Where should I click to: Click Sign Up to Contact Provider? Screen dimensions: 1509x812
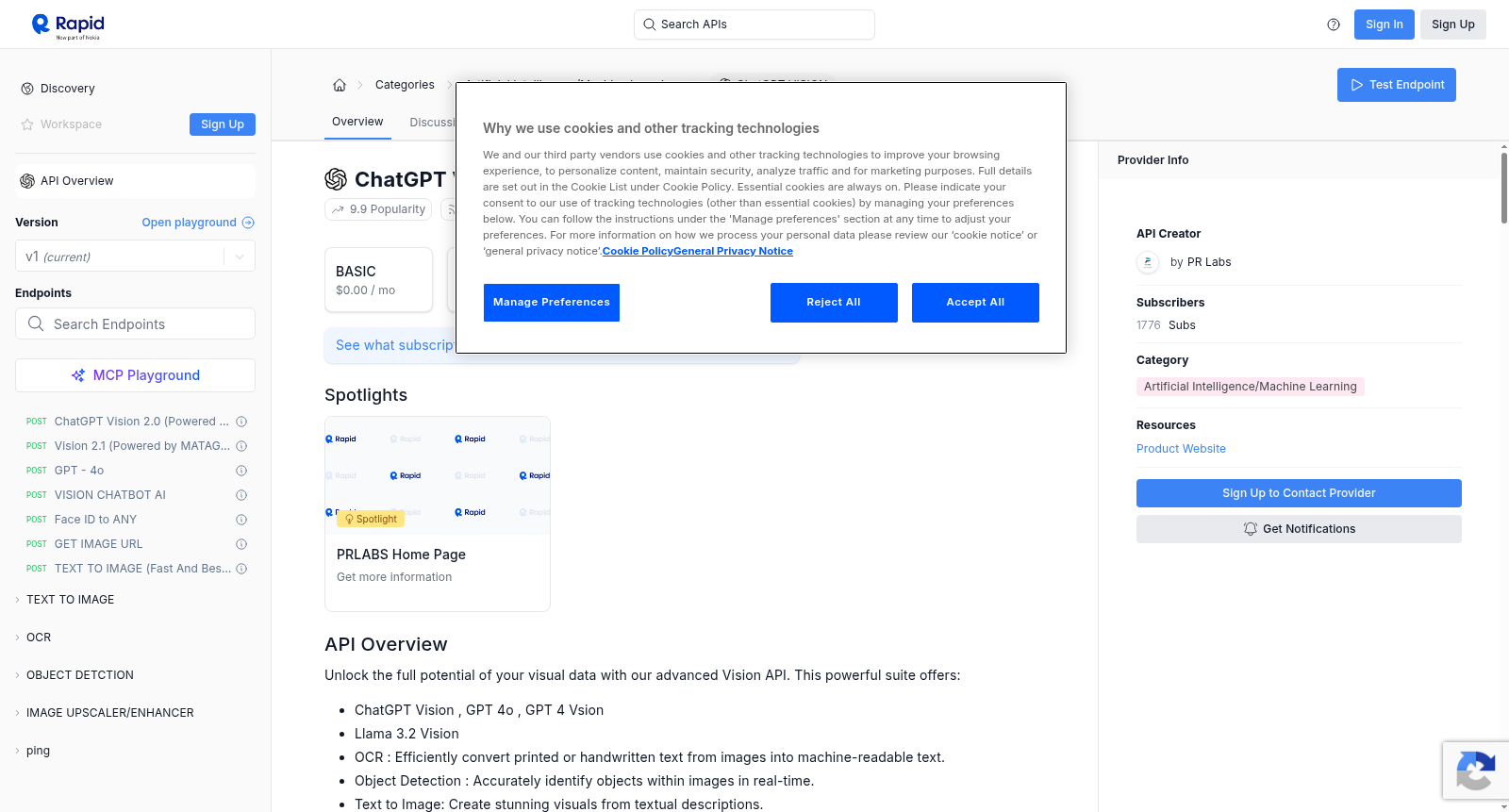click(1299, 493)
